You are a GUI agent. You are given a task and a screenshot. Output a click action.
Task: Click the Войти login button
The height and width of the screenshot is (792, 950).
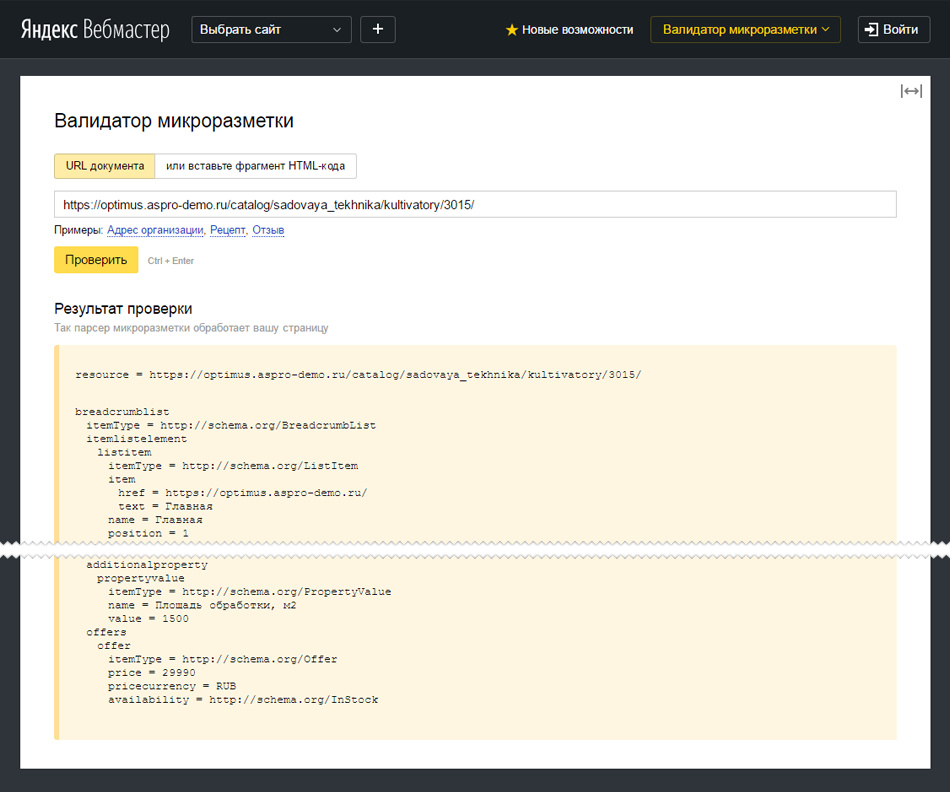893,30
